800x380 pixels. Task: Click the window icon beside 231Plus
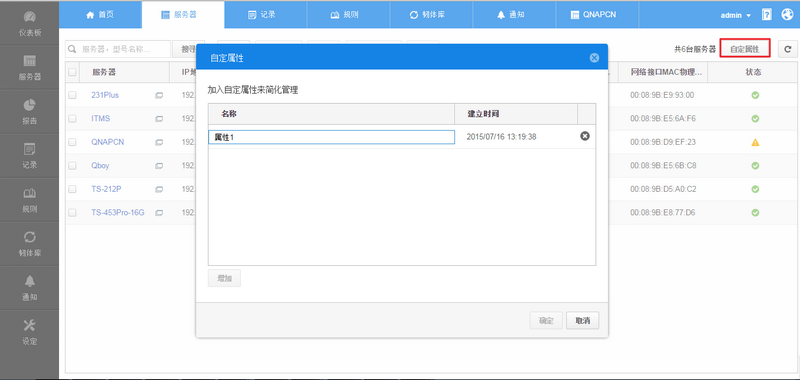(159, 95)
